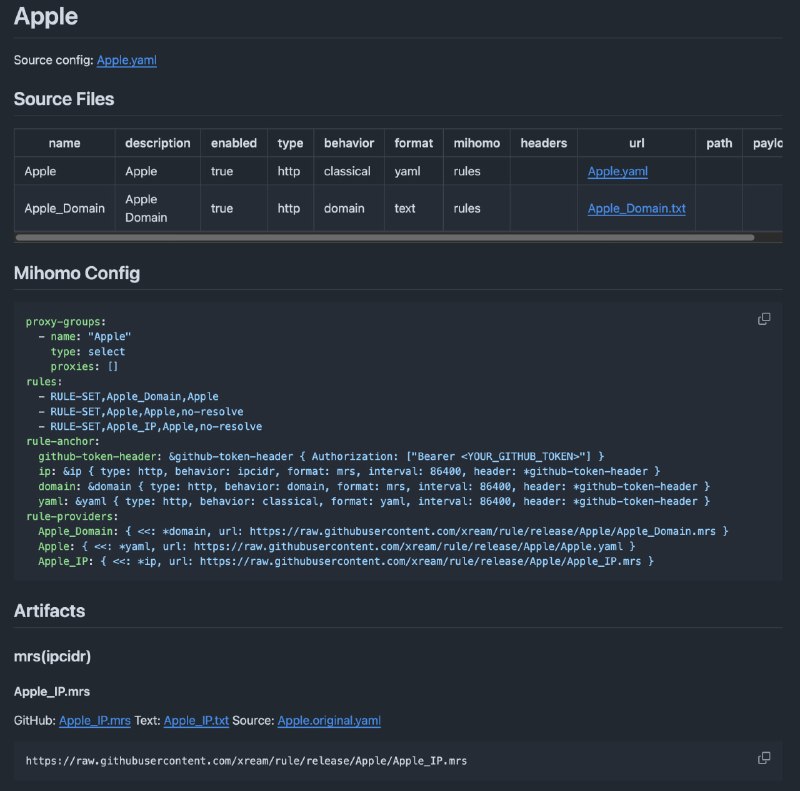
Task: Open the Apple_Domain.txt link
Action: pos(636,208)
